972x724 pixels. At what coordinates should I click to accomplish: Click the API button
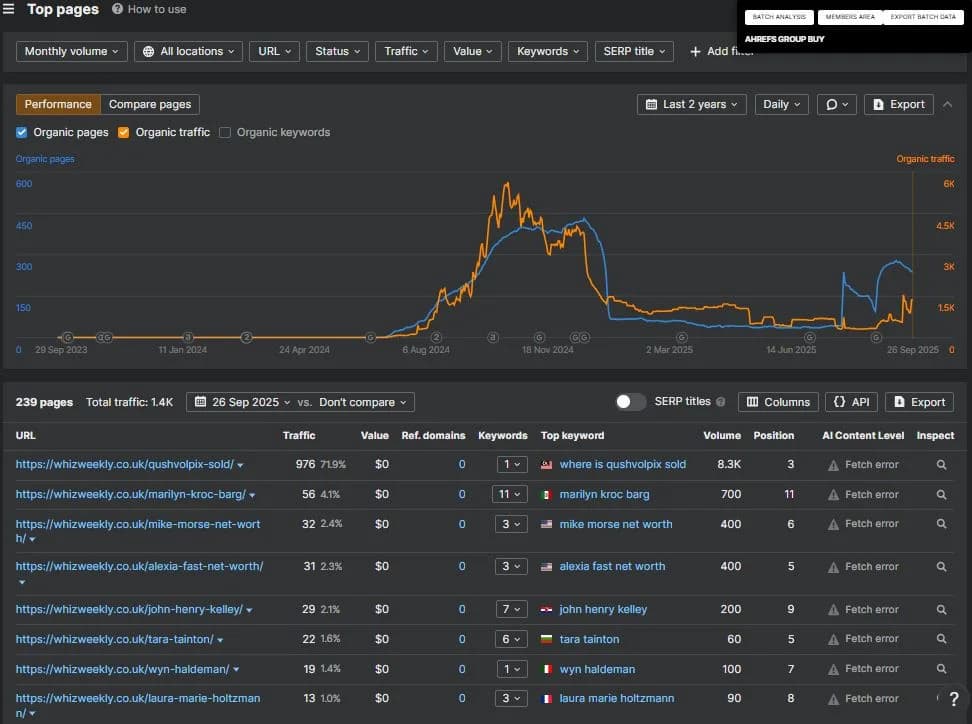[x=851, y=402]
